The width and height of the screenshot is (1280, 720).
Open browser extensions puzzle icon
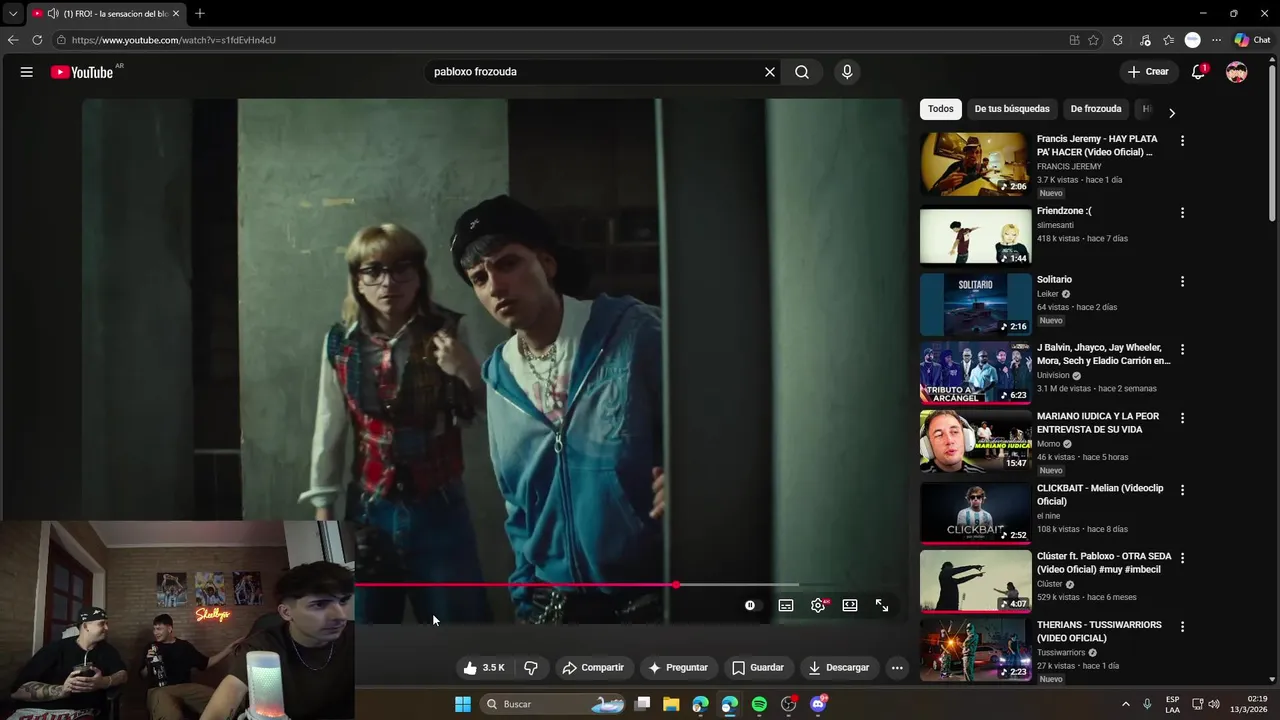(1117, 40)
